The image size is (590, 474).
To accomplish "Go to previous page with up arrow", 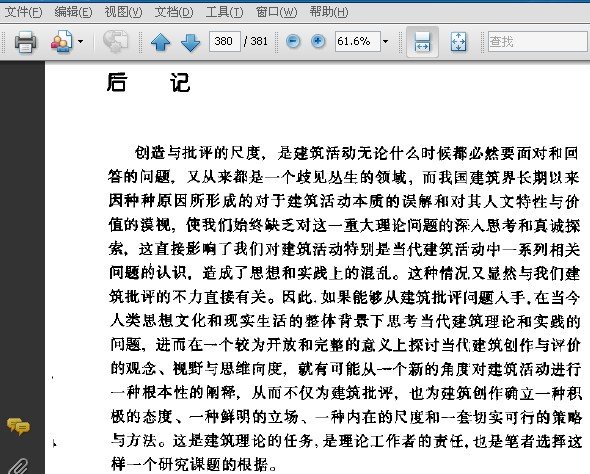I will (161, 42).
